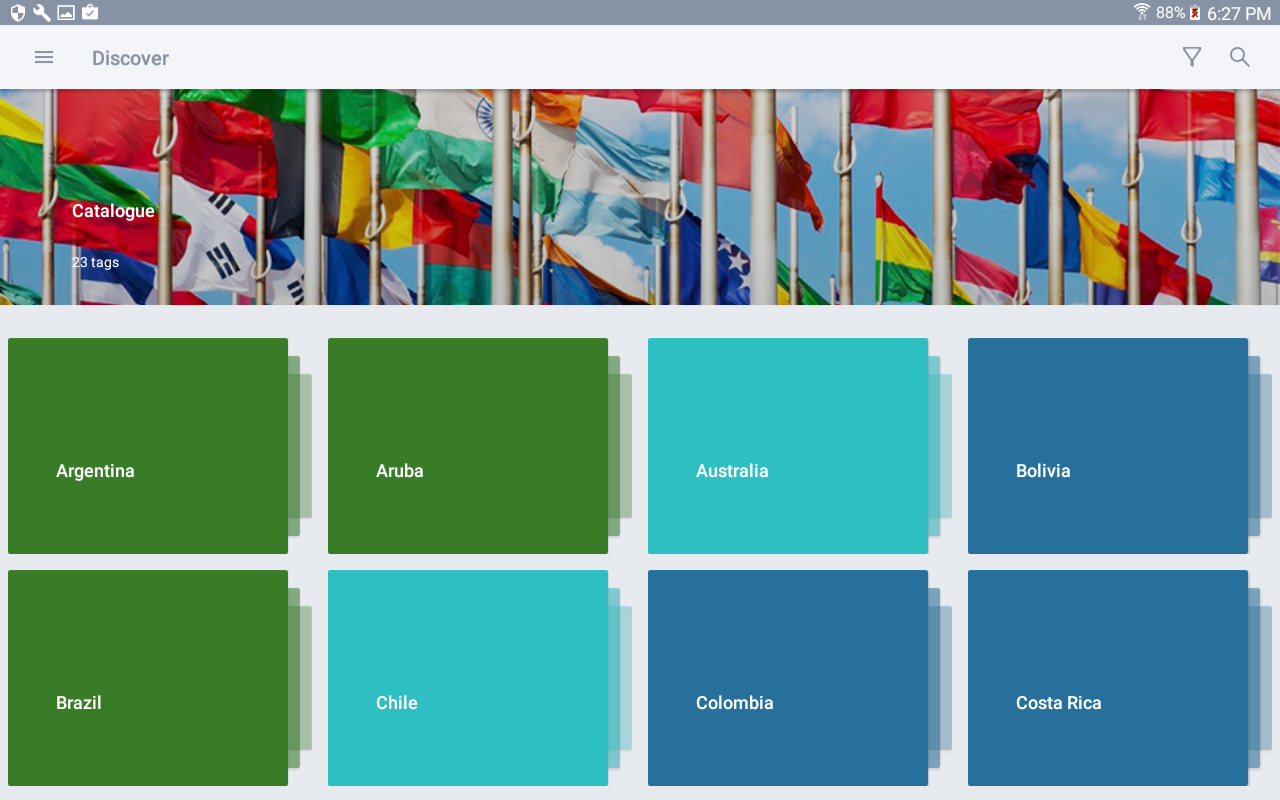This screenshot has height=800, width=1280.
Task: Tap the clipboard check notification icon
Action: coord(90,13)
